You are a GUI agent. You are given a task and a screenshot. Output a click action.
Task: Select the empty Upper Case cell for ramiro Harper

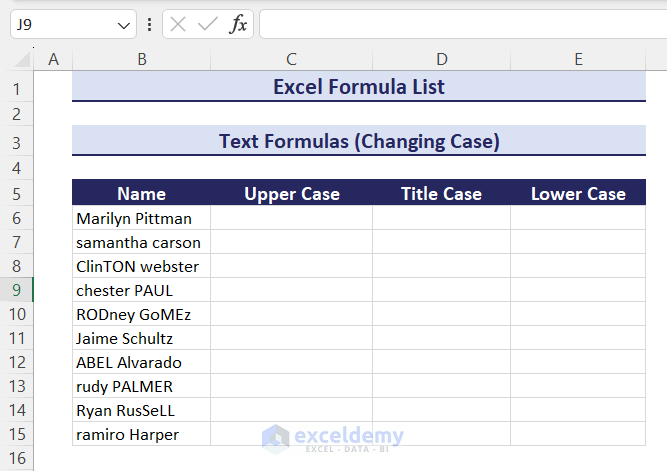(291, 434)
